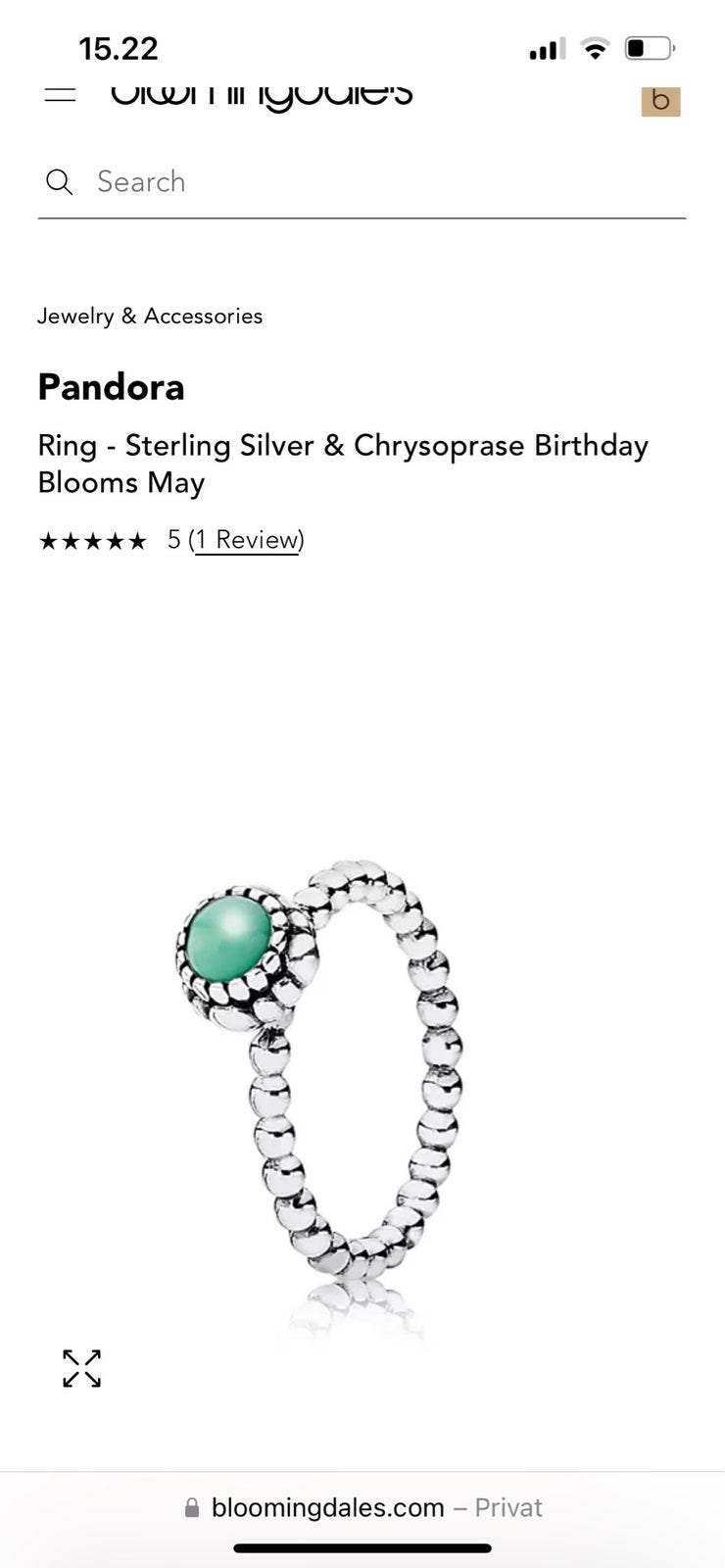Tap the battery status icon
The width and height of the screenshot is (725, 1568).
(x=650, y=48)
